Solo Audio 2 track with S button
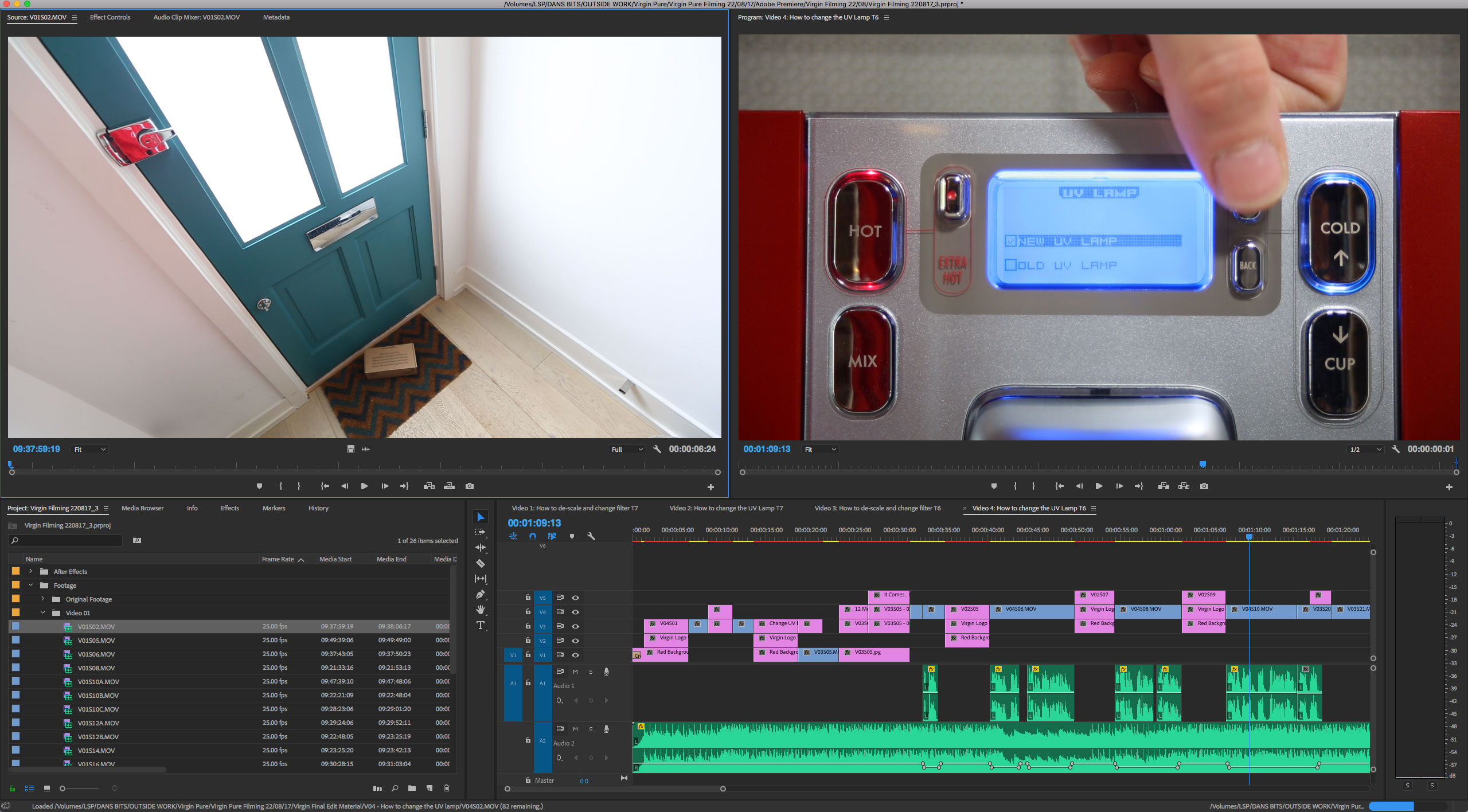 [x=591, y=729]
